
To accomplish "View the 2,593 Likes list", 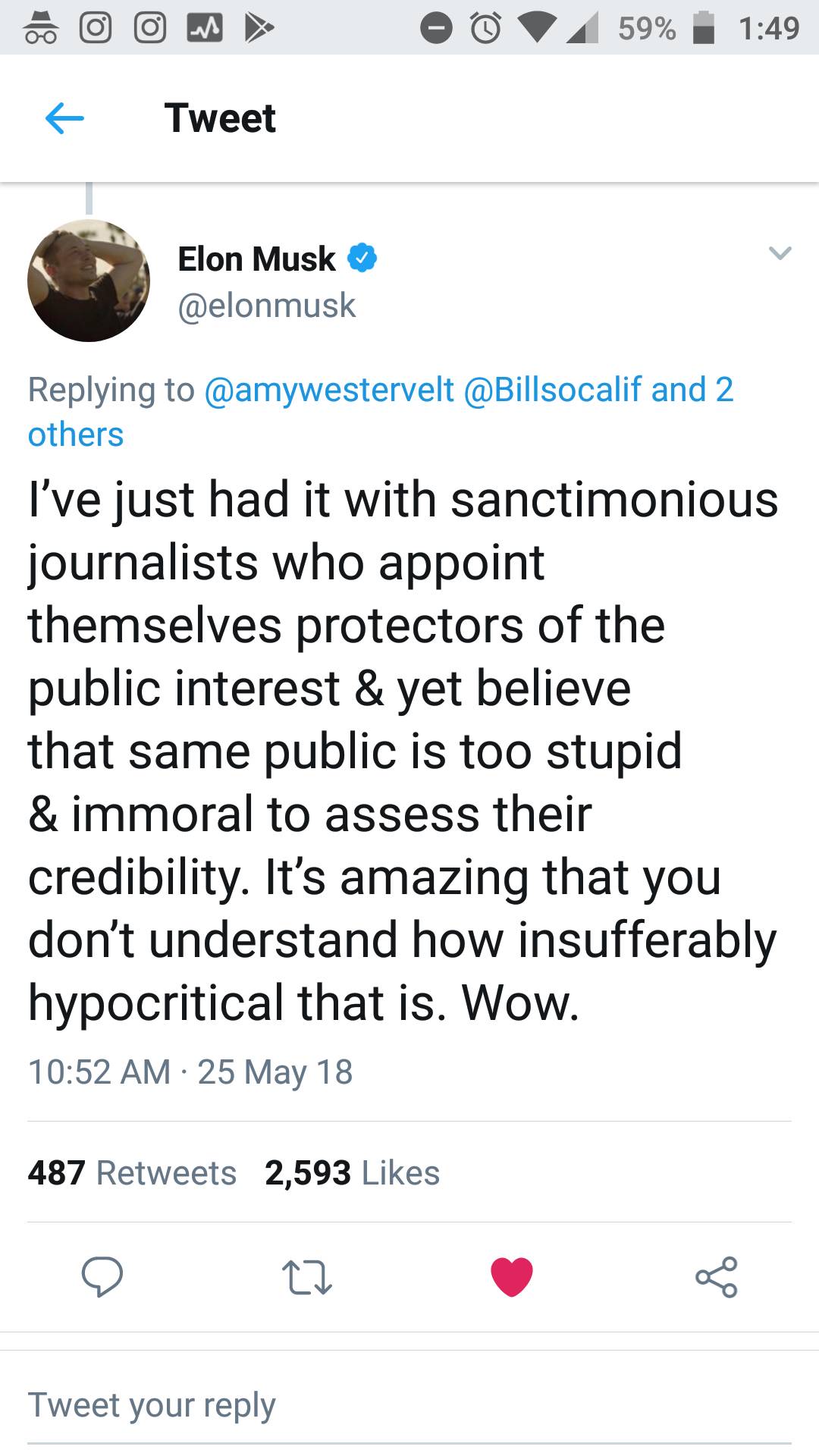I will coord(353,1172).
